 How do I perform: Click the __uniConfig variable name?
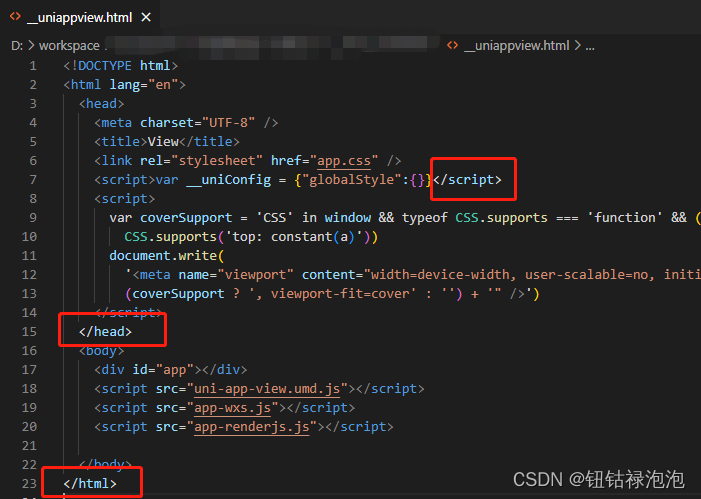click(x=228, y=180)
